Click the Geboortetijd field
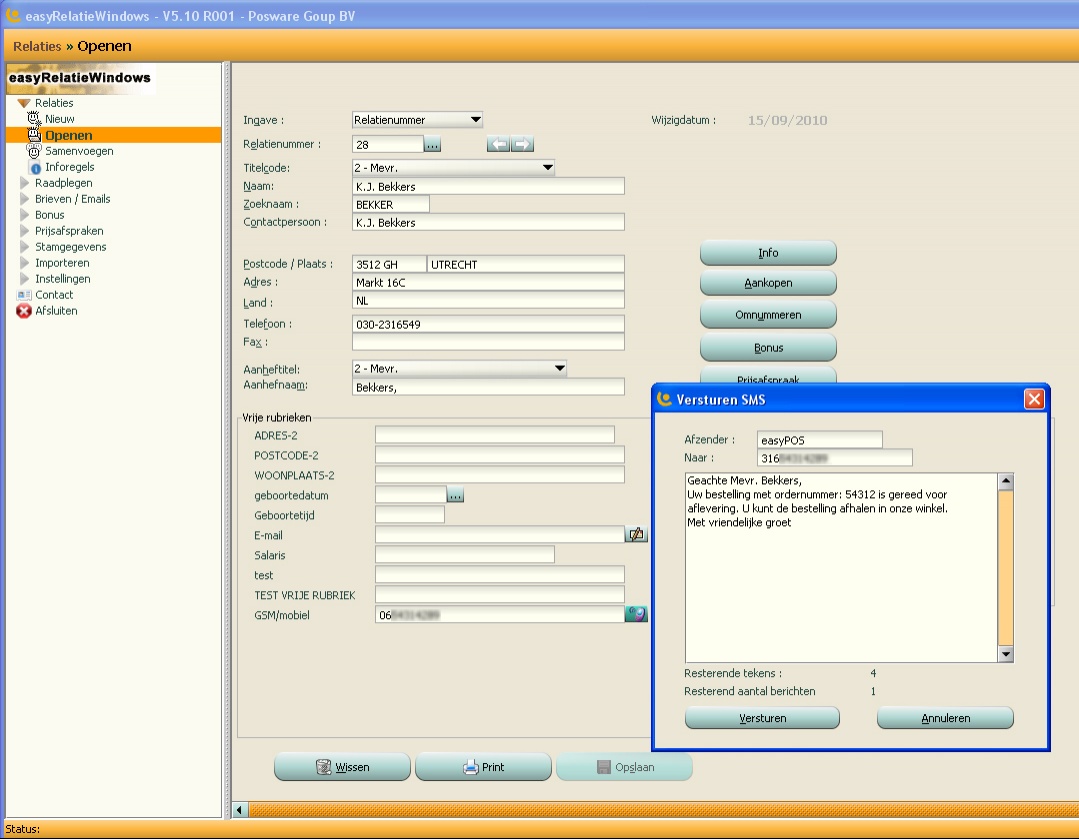The image size is (1079, 839). pos(409,515)
